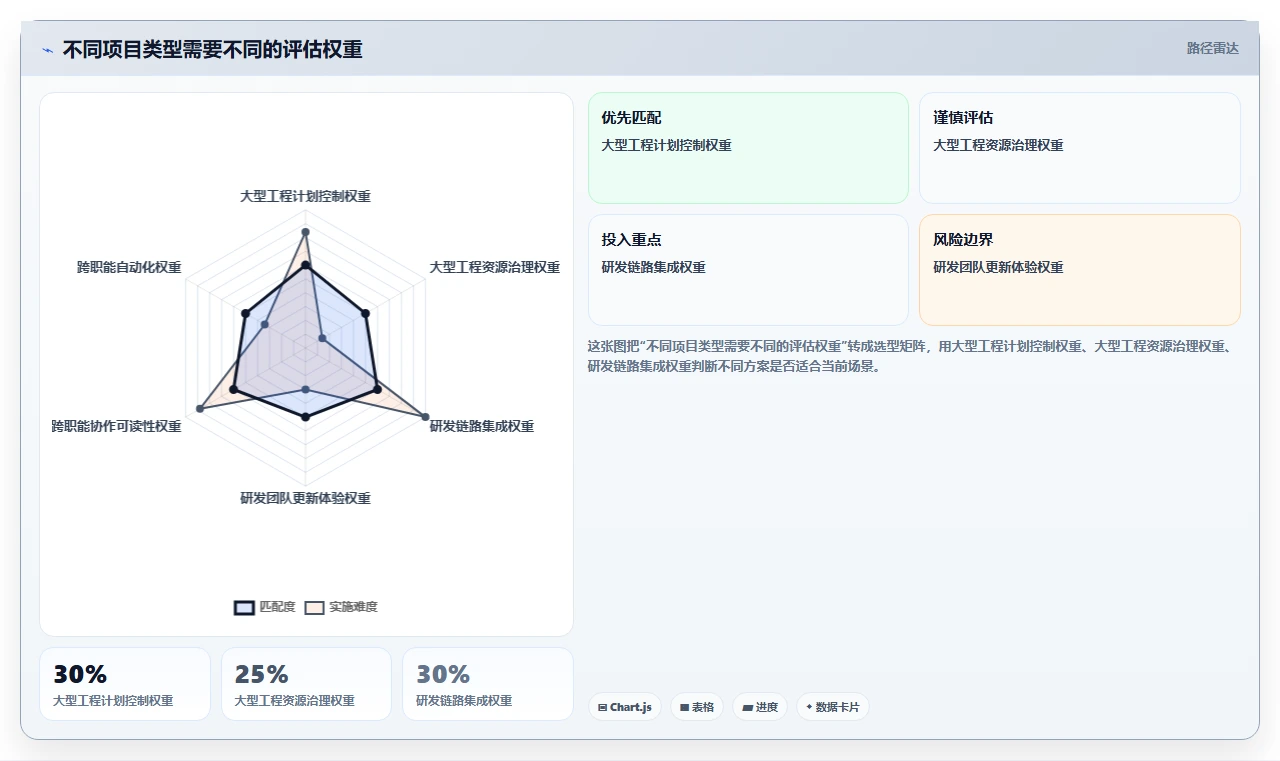Click 研发团队更新体验权重 text in 风险边界 card

pyautogui.click(x=998, y=267)
